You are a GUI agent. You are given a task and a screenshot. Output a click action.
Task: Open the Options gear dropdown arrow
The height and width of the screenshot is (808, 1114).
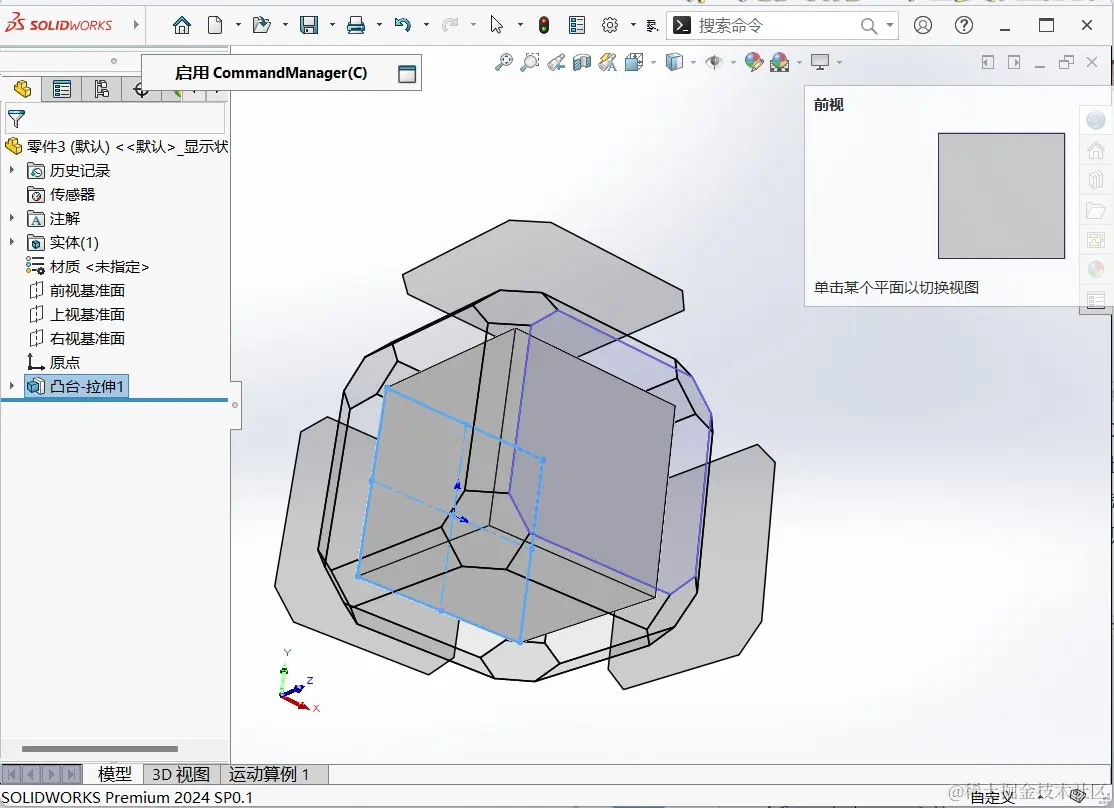(633, 25)
